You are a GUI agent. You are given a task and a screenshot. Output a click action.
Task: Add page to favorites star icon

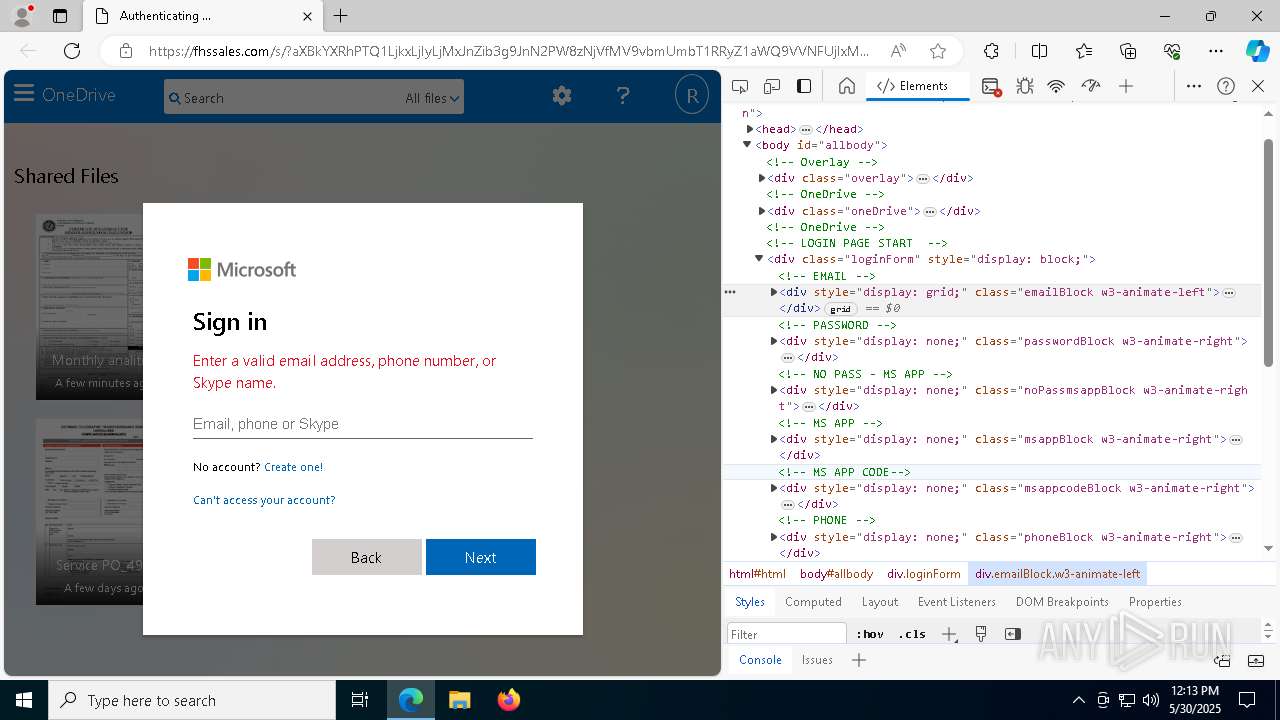tap(937, 51)
